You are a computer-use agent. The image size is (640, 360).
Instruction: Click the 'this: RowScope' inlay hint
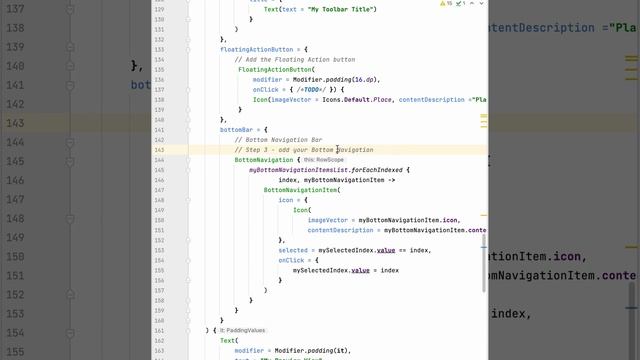point(324,160)
